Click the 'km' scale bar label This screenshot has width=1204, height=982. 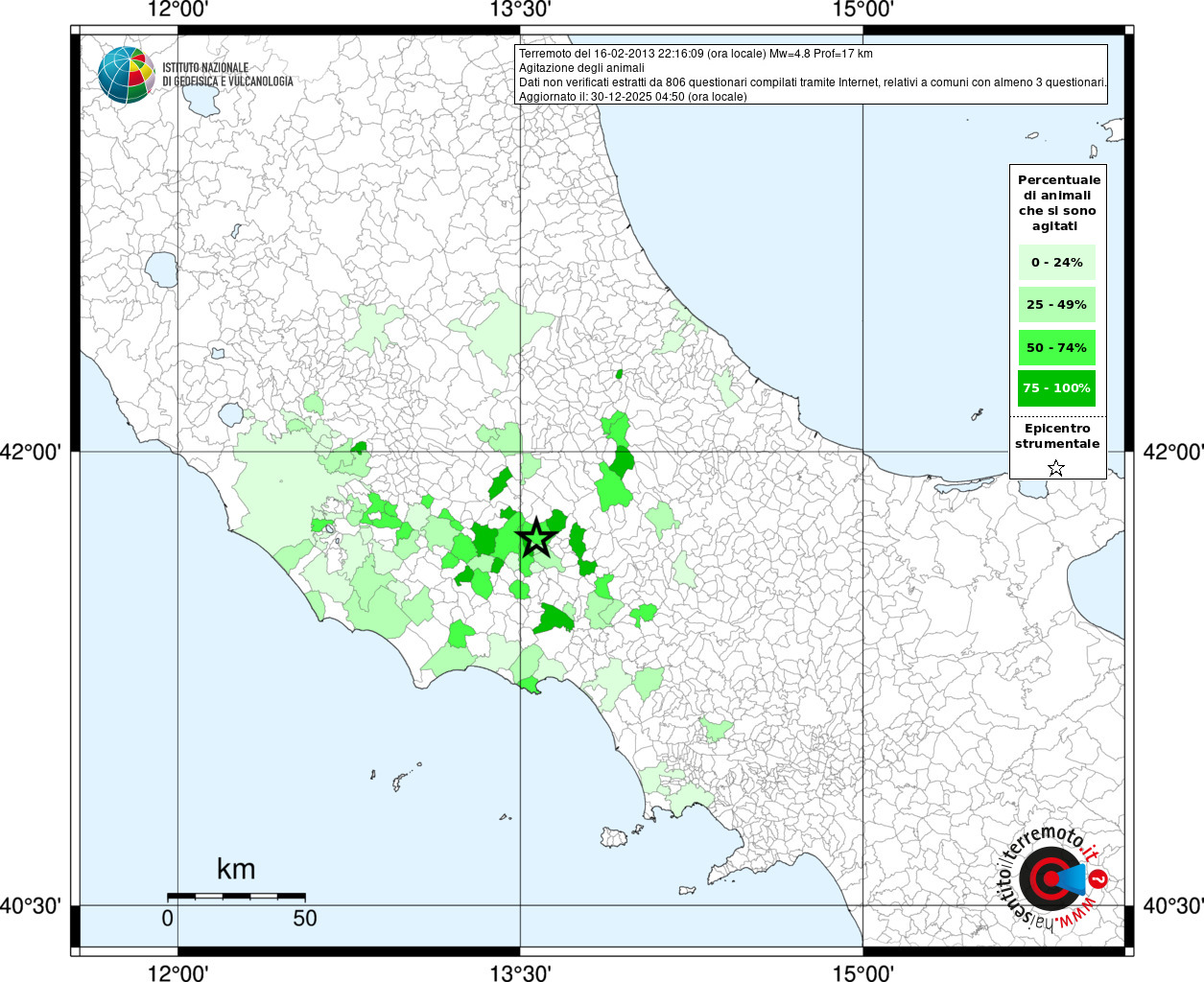click(236, 869)
